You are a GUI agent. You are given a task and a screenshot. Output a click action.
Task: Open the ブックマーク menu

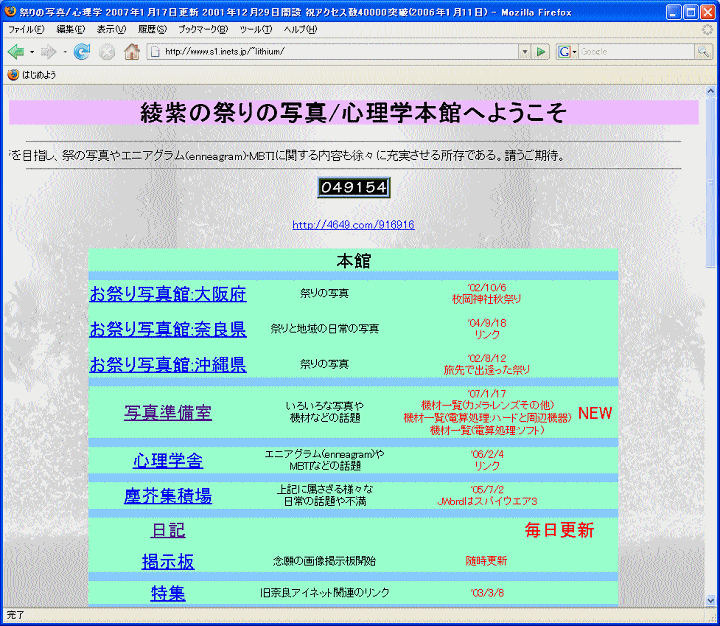pos(203,29)
